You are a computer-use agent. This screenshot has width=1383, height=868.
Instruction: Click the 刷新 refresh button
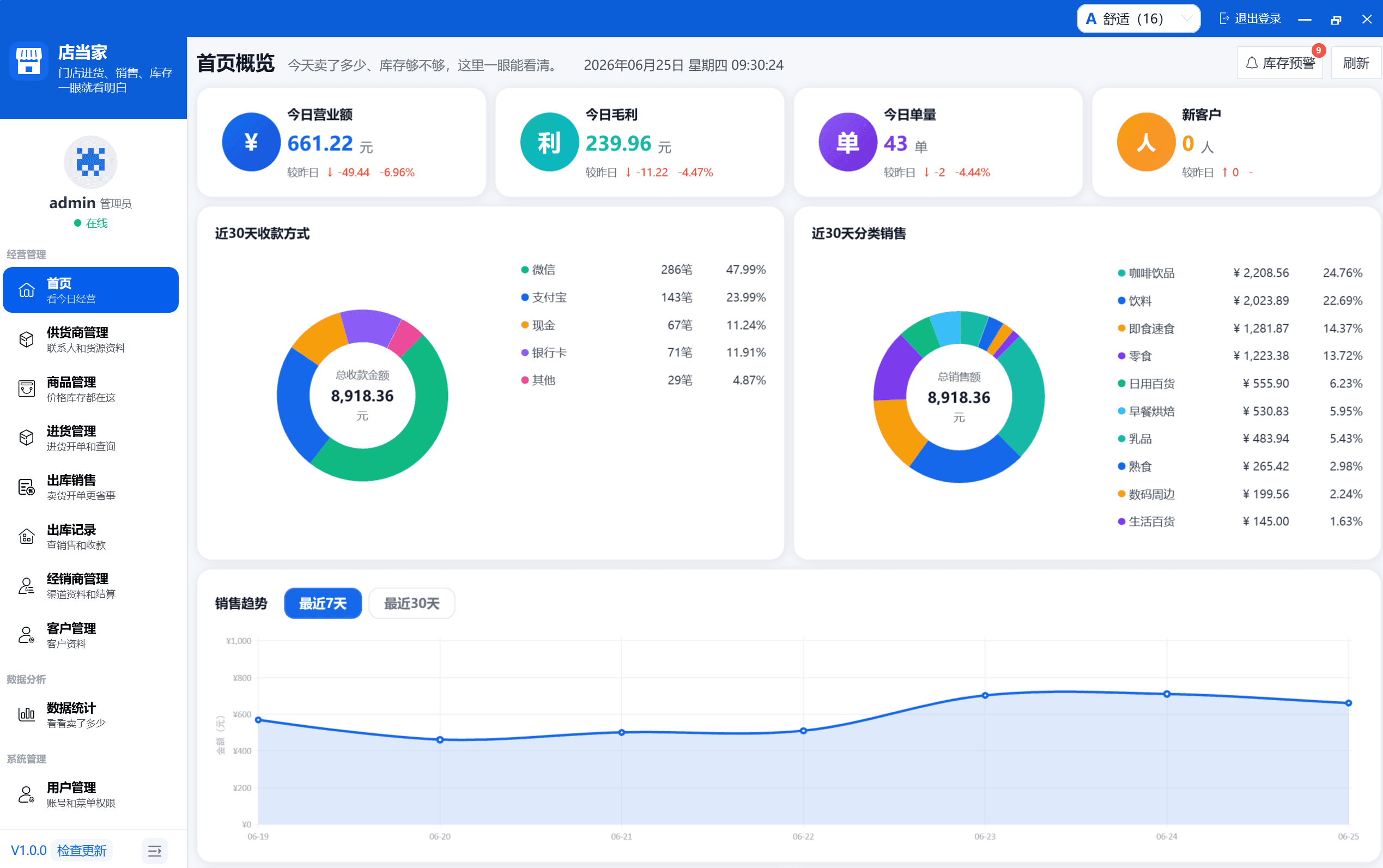tap(1355, 63)
